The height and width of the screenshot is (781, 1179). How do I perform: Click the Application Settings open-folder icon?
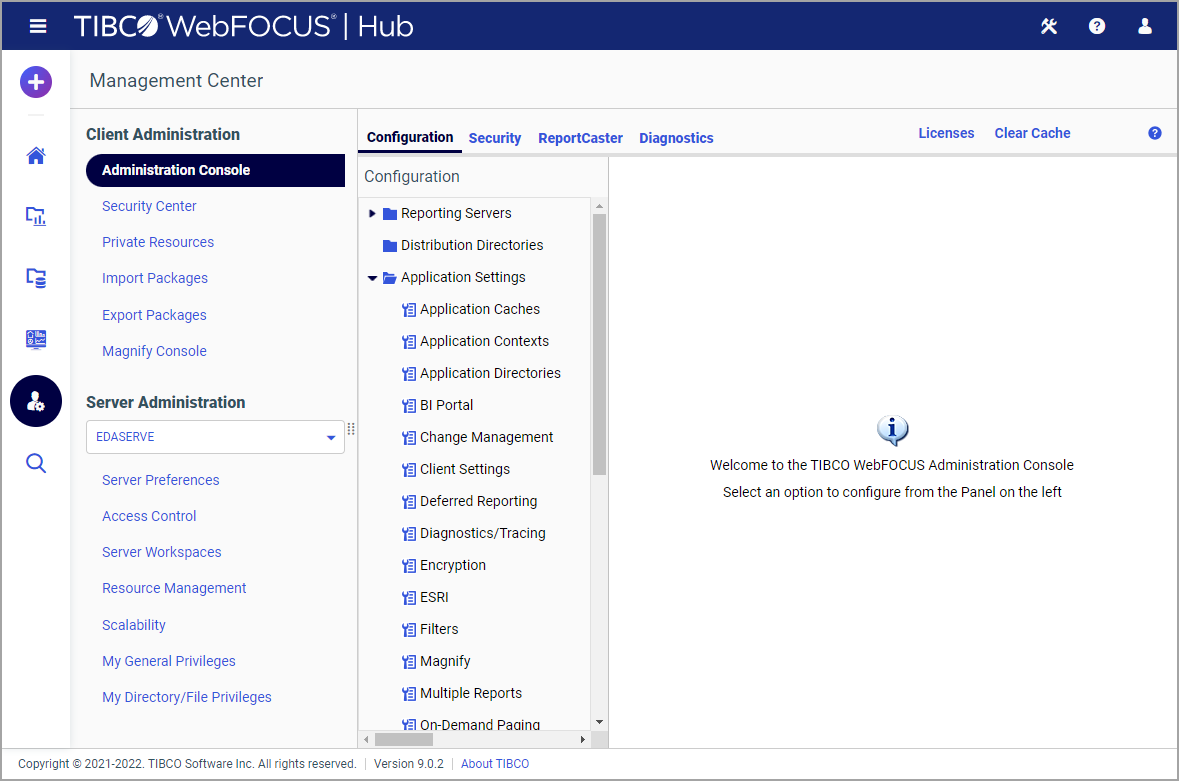tap(389, 278)
